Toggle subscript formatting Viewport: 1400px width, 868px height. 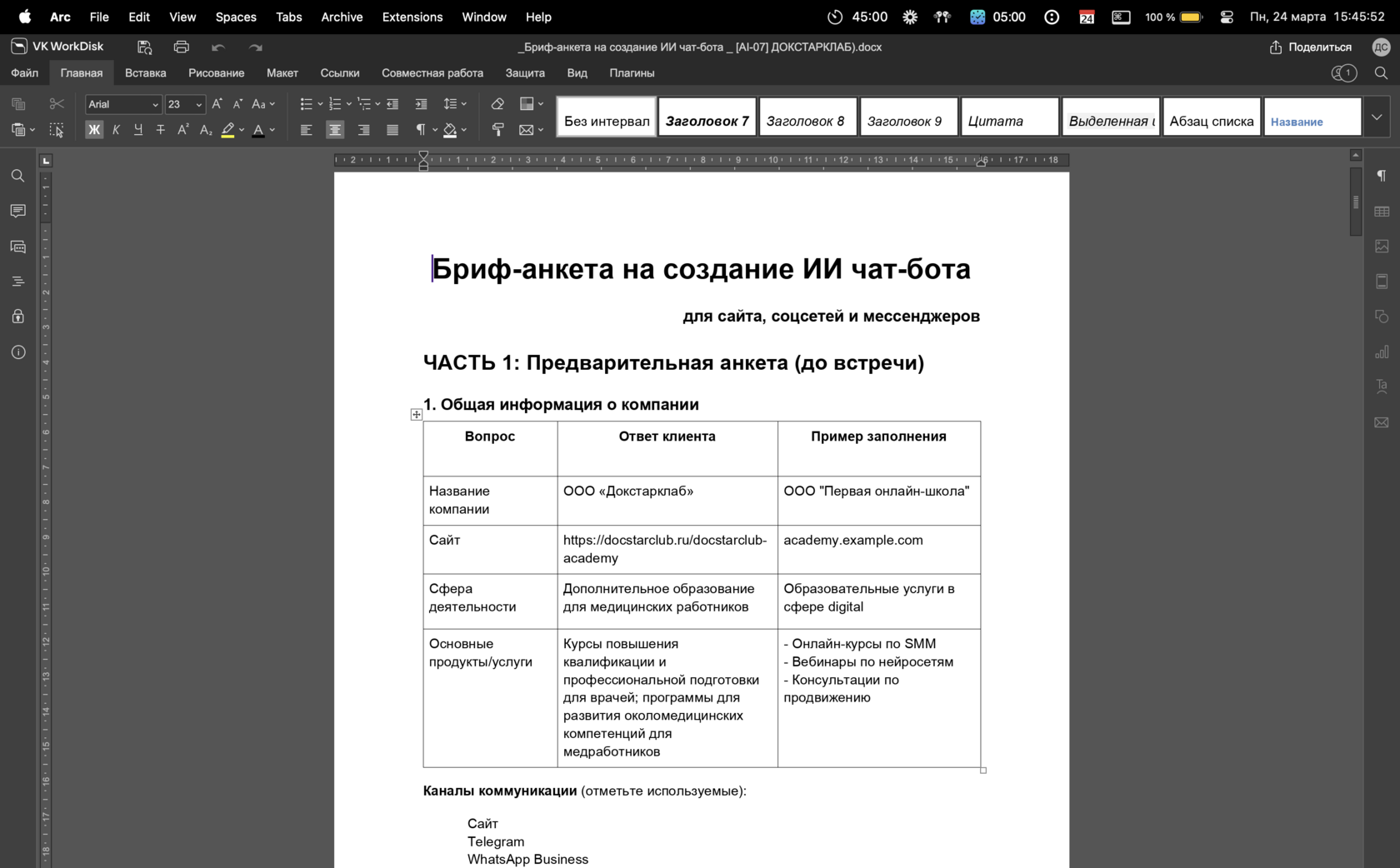click(206, 130)
